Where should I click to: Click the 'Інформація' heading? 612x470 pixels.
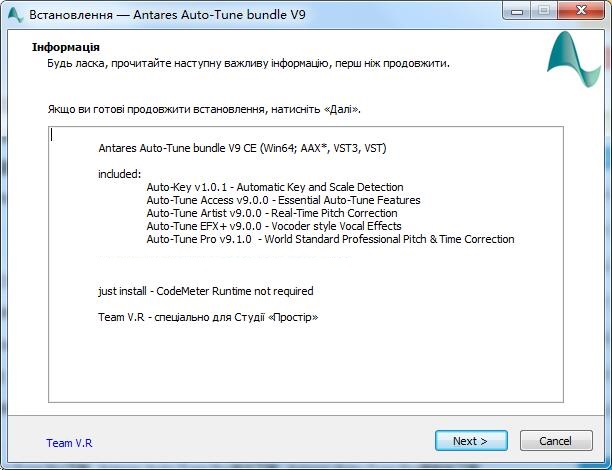tap(66, 47)
